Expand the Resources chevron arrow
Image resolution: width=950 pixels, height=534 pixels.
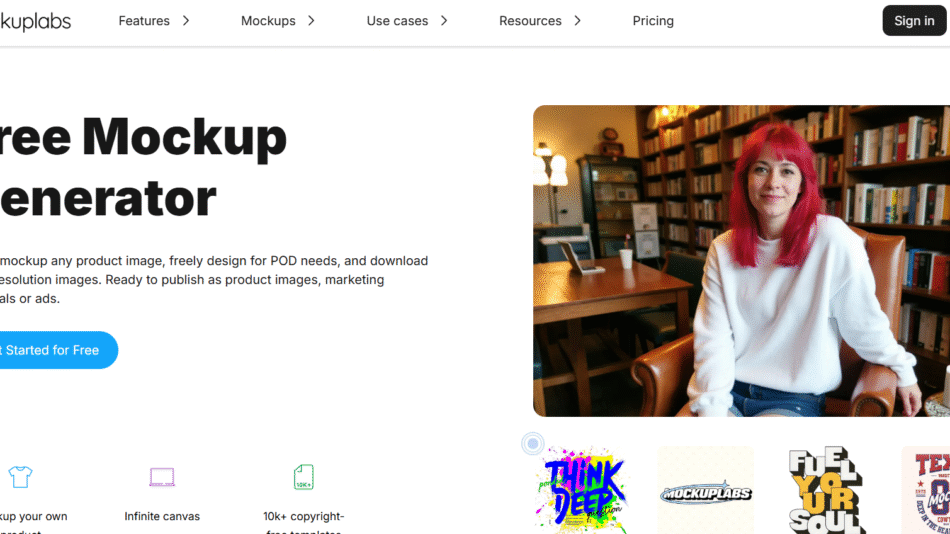pos(577,21)
